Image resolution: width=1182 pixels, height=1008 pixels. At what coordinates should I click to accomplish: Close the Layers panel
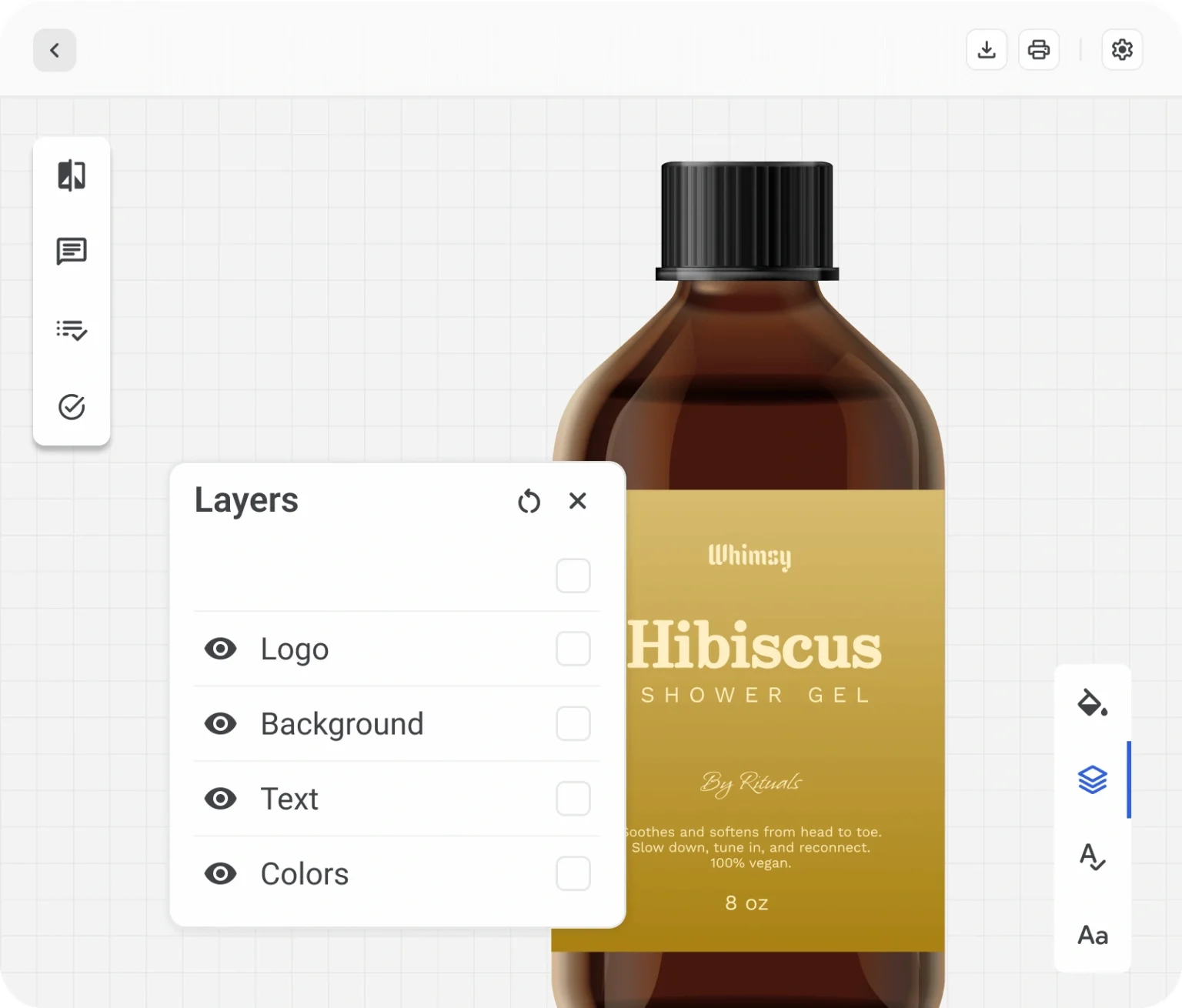[x=578, y=500]
